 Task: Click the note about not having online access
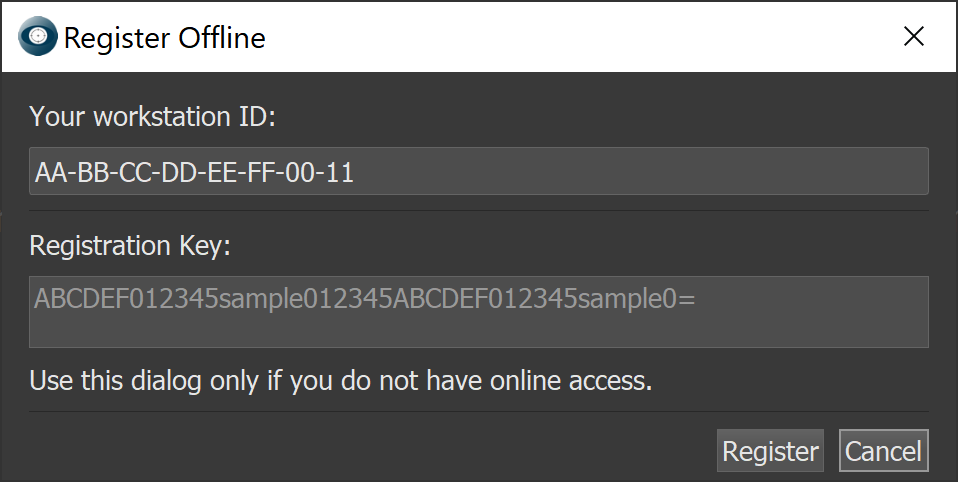pyautogui.click(x=341, y=380)
